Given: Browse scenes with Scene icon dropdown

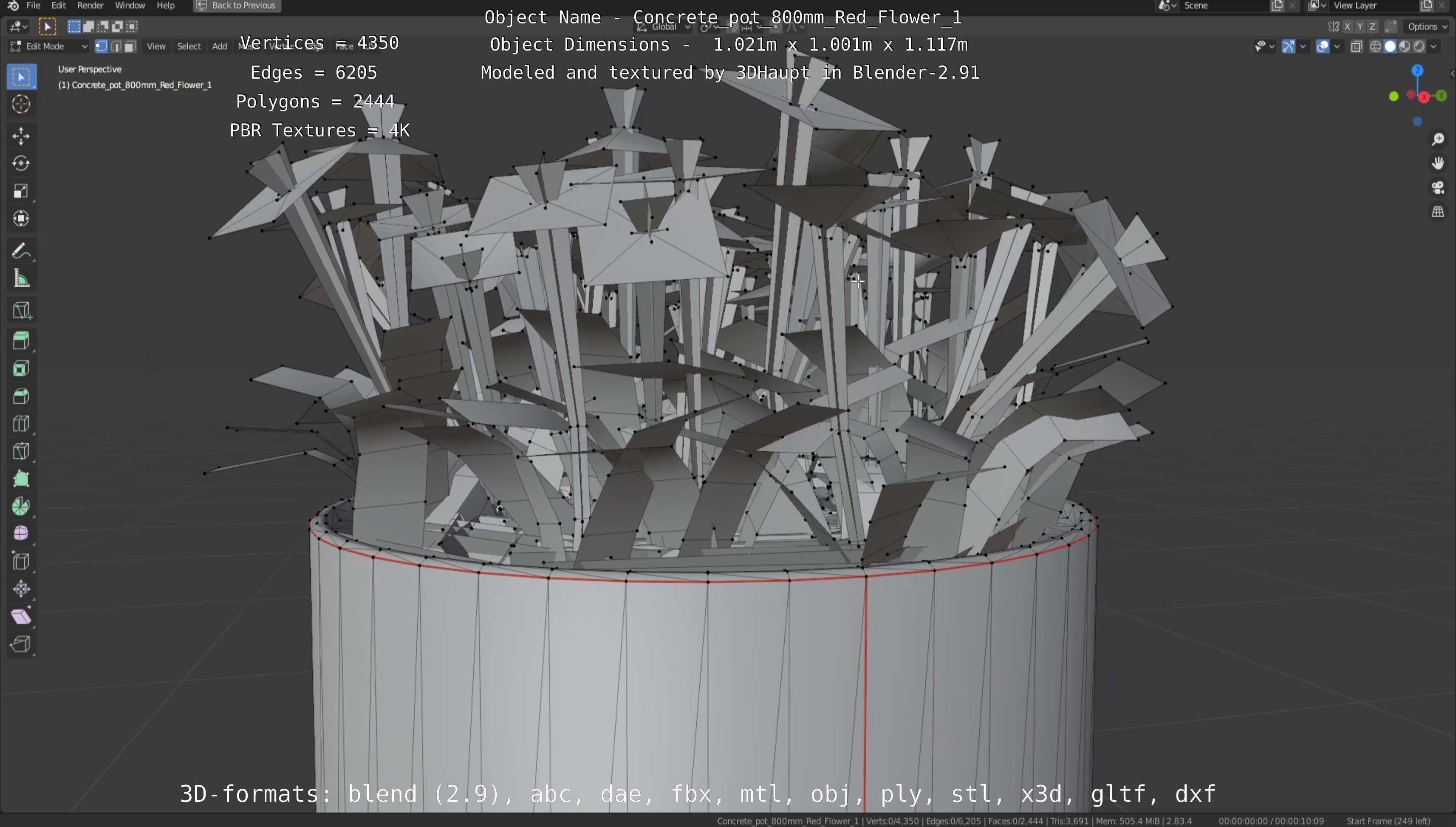Looking at the screenshot, I should pos(1168,6).
